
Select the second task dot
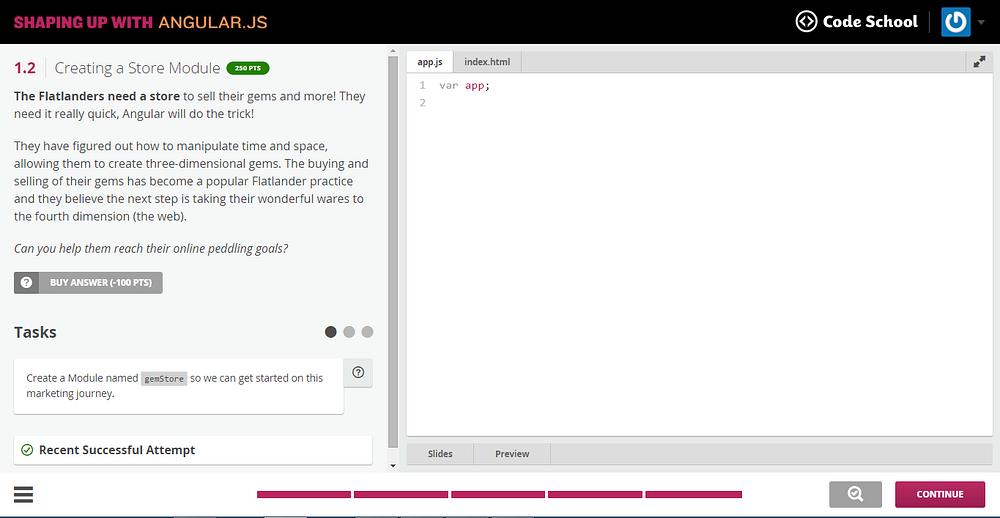click(x=349, y=332)
